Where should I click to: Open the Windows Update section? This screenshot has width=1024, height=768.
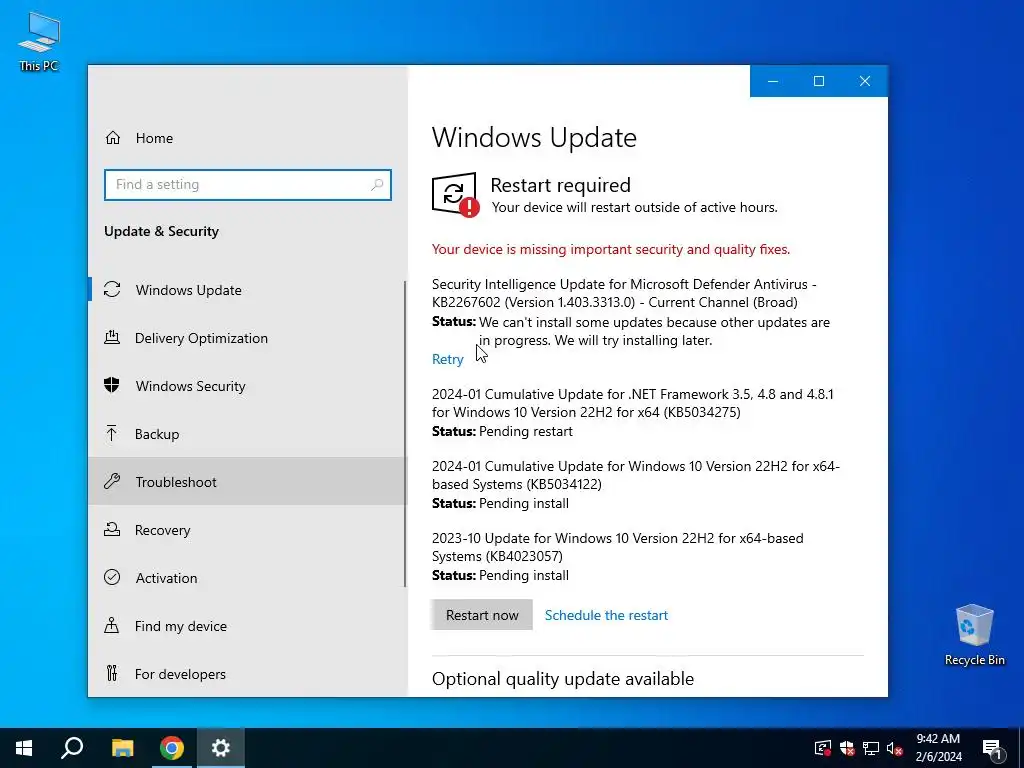247,289
